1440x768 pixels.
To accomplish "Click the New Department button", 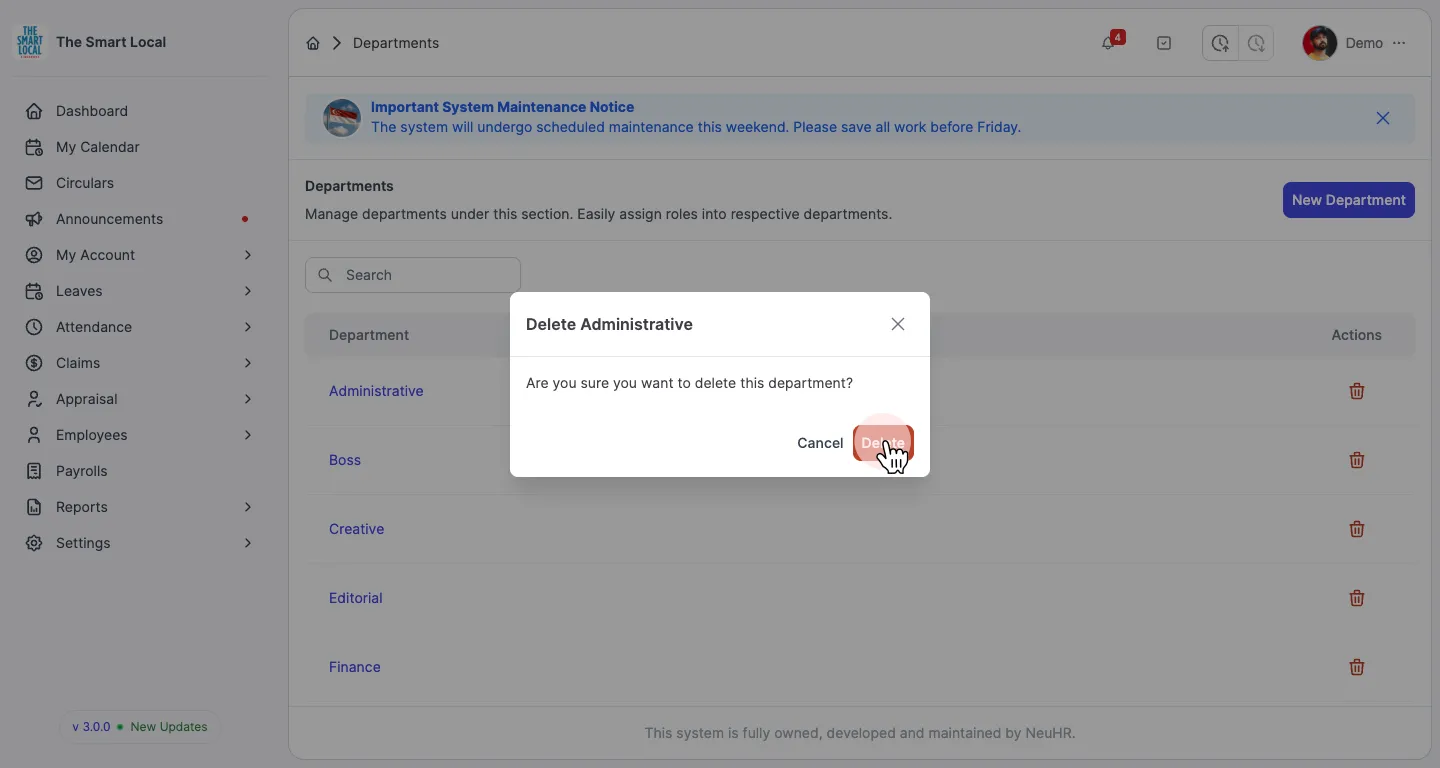I will tap(1348, 200).
